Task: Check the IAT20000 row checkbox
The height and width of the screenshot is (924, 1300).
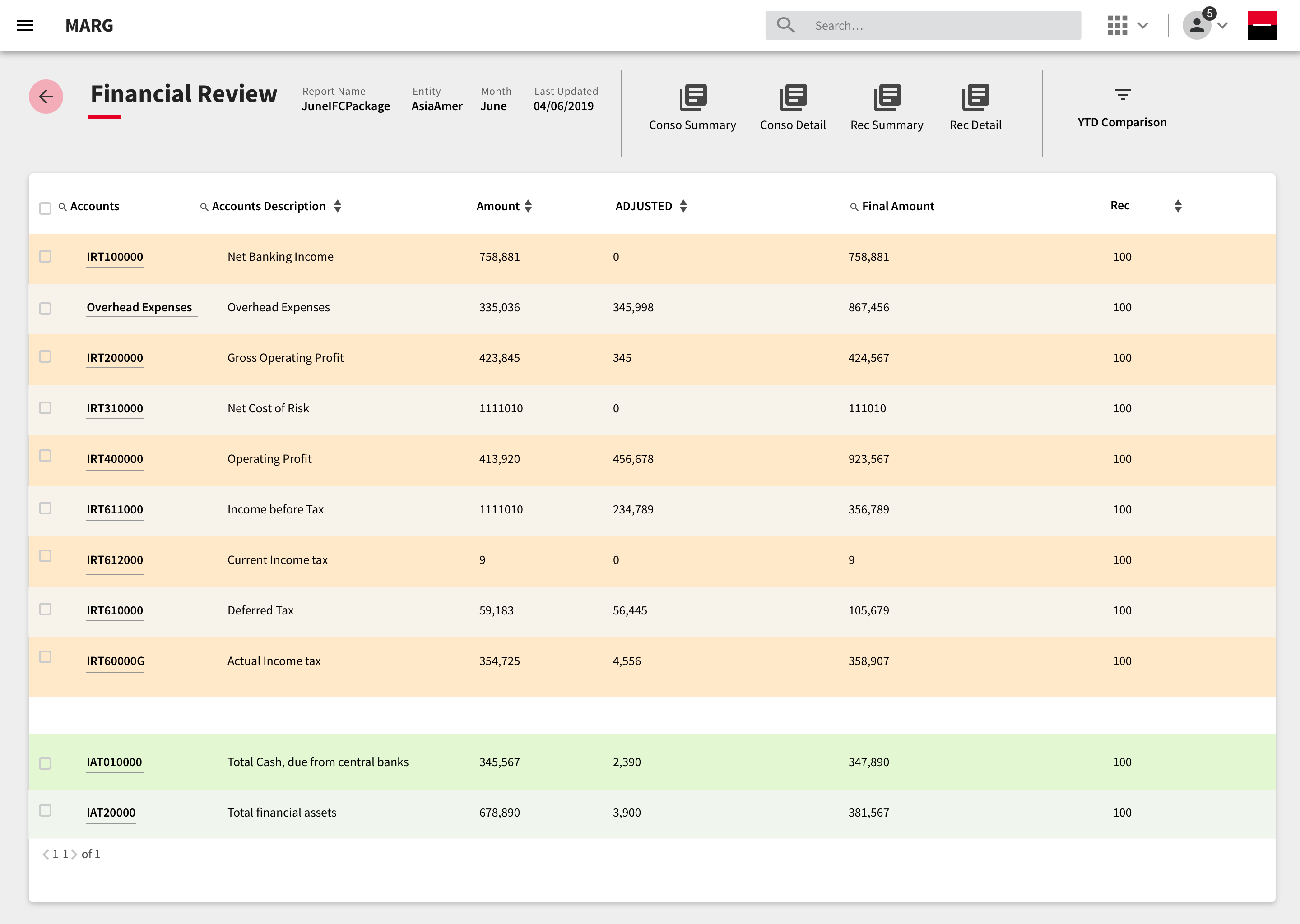Action: click(x=45, y=810)
